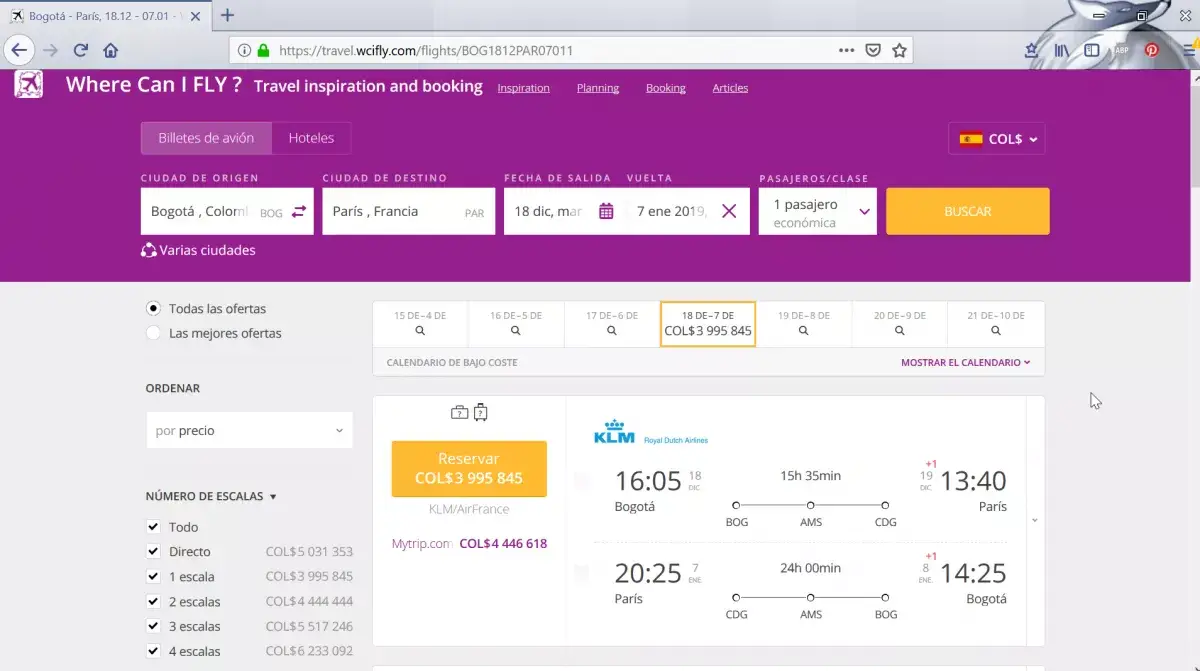Screen dimensions: 1200x671
Task: Select Las mejores ofertas radio option
Action: point(153,333)
